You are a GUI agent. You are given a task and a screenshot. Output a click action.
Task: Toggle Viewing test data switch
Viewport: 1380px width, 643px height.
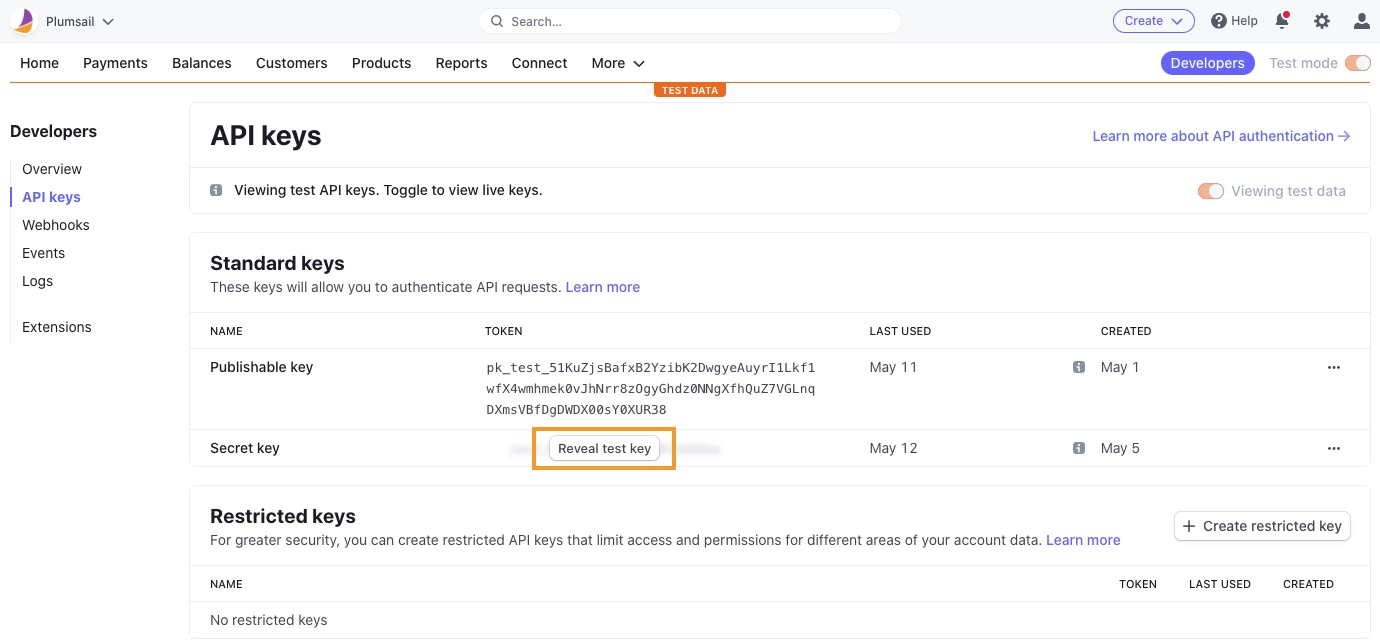pyautogui.click(x=1211, y=191)
